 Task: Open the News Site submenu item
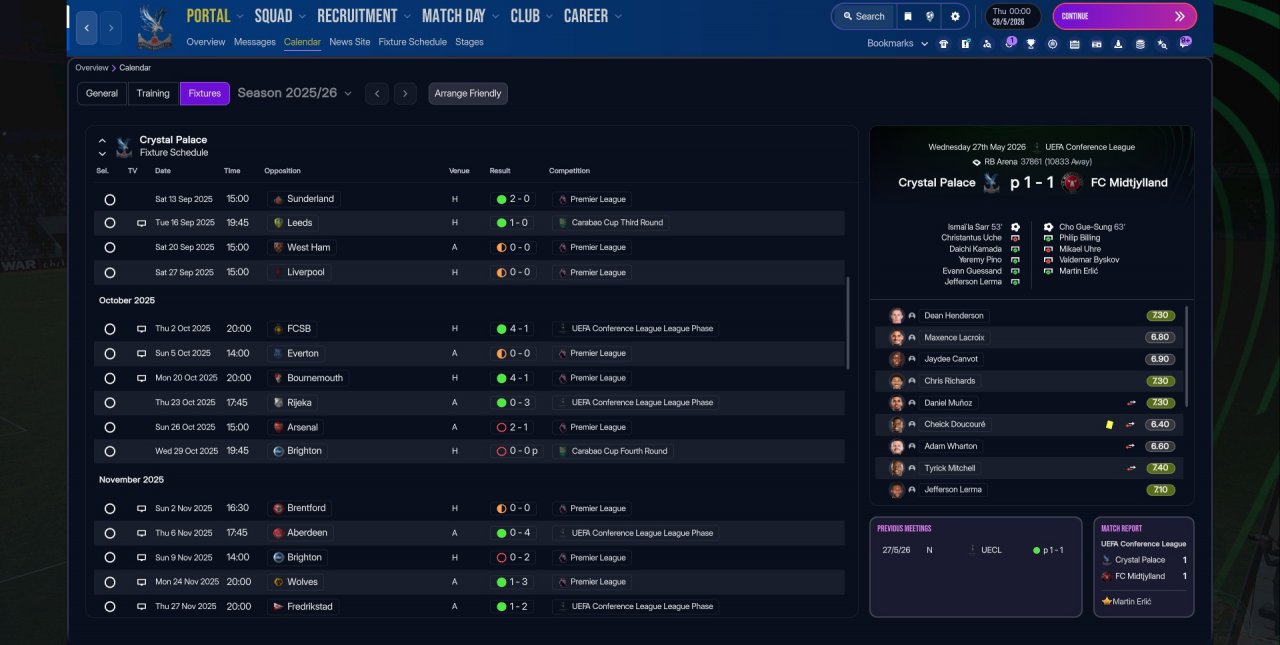coord(350,42)
